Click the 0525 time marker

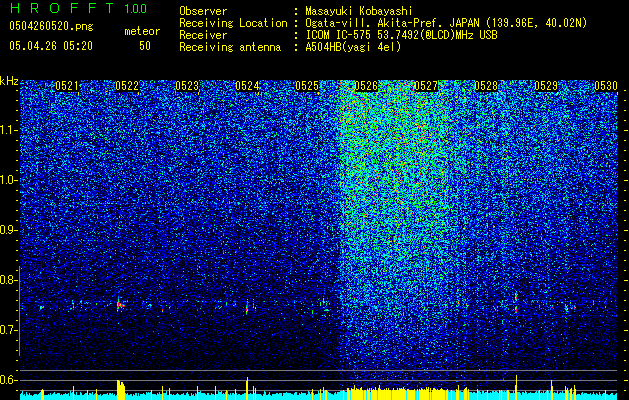point(307,86)
